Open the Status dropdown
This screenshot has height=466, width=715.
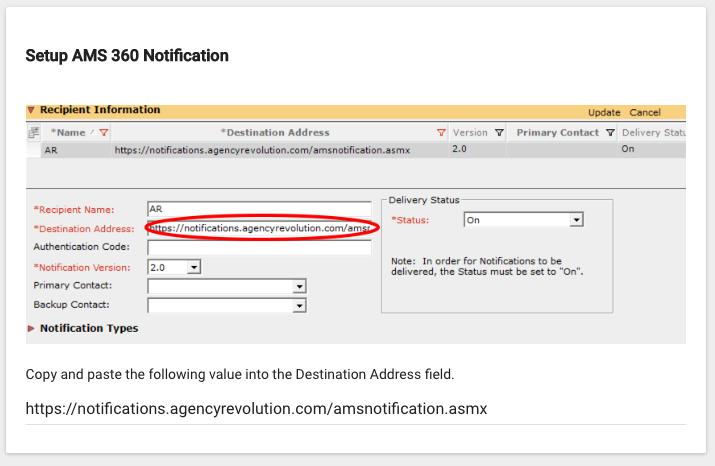click(x=576, y=220)
